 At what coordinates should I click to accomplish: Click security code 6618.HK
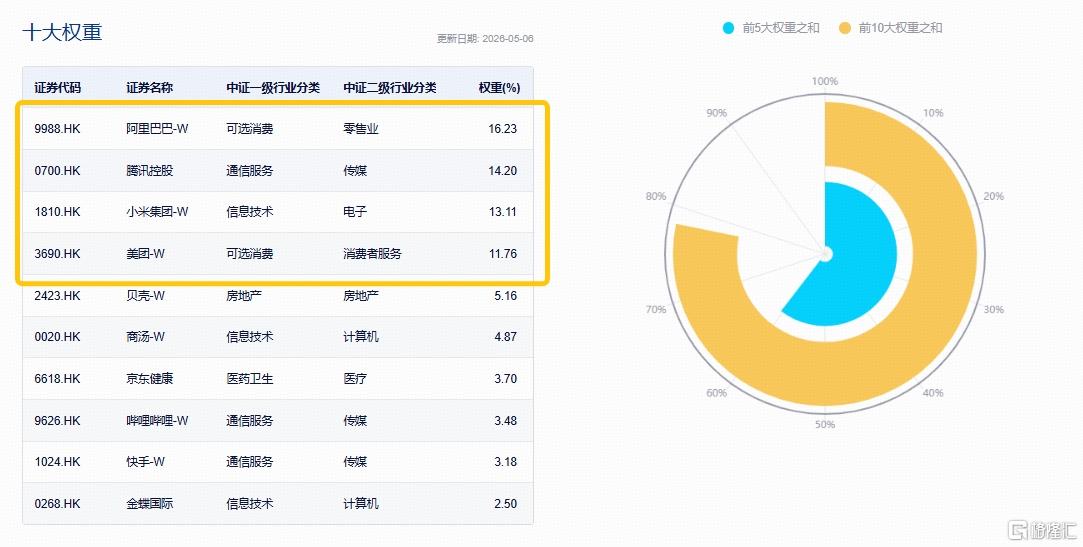(57, 378)
